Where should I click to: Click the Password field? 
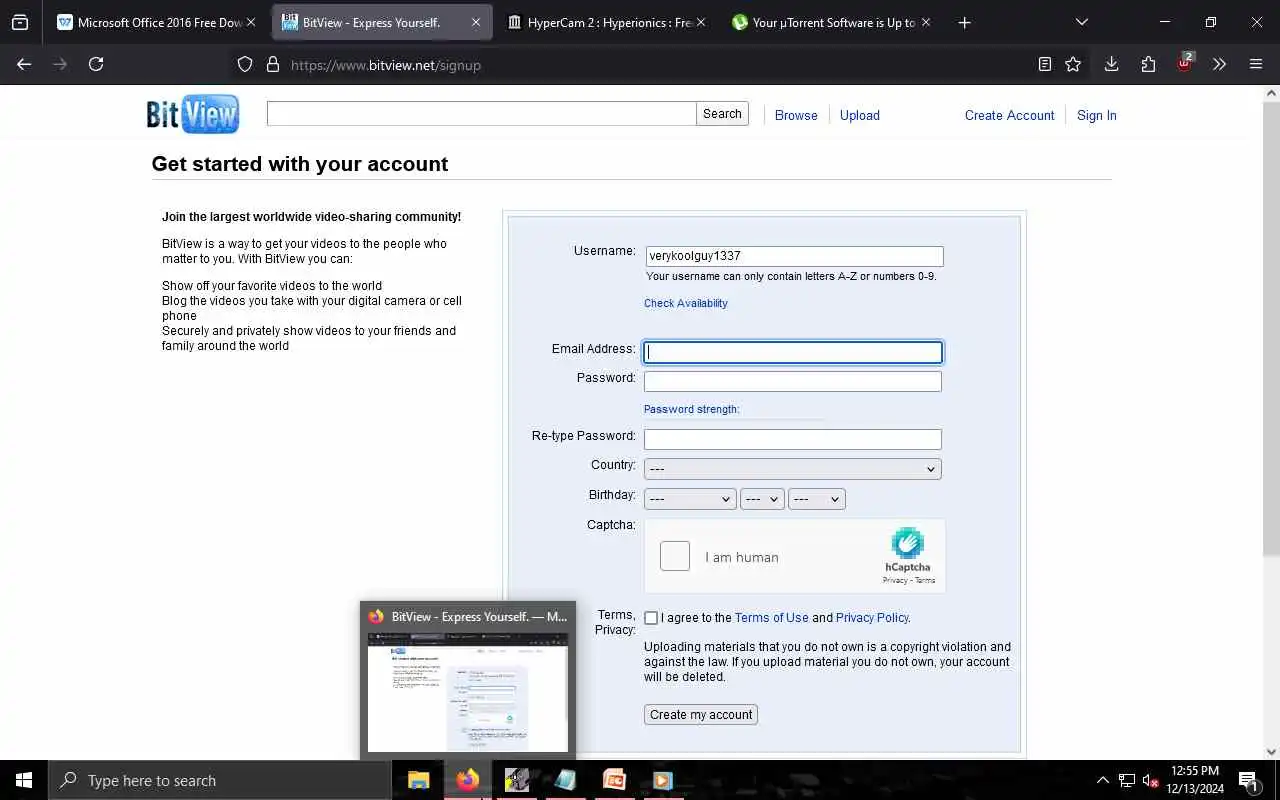[793, 381]
